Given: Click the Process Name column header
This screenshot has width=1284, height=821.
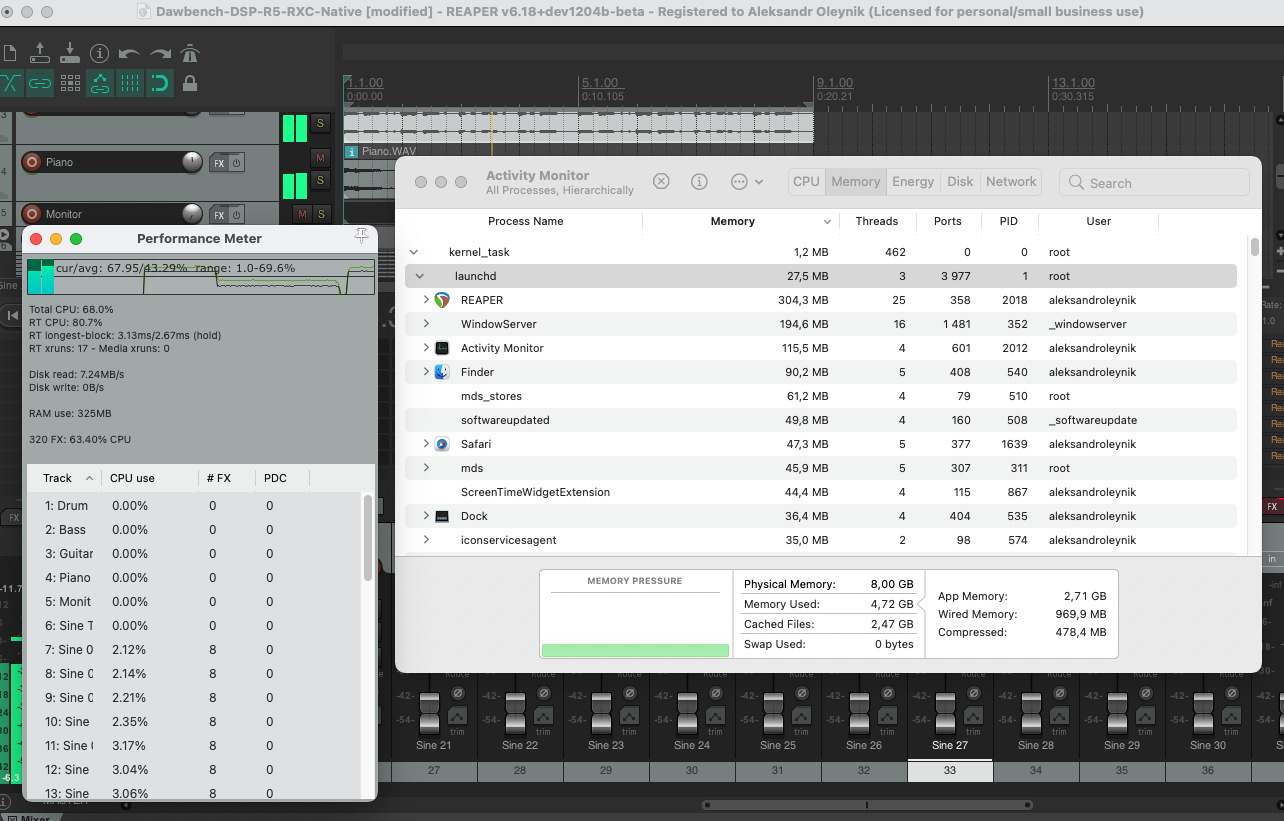Looking at the screenshot, I should [x=525, y=222].
